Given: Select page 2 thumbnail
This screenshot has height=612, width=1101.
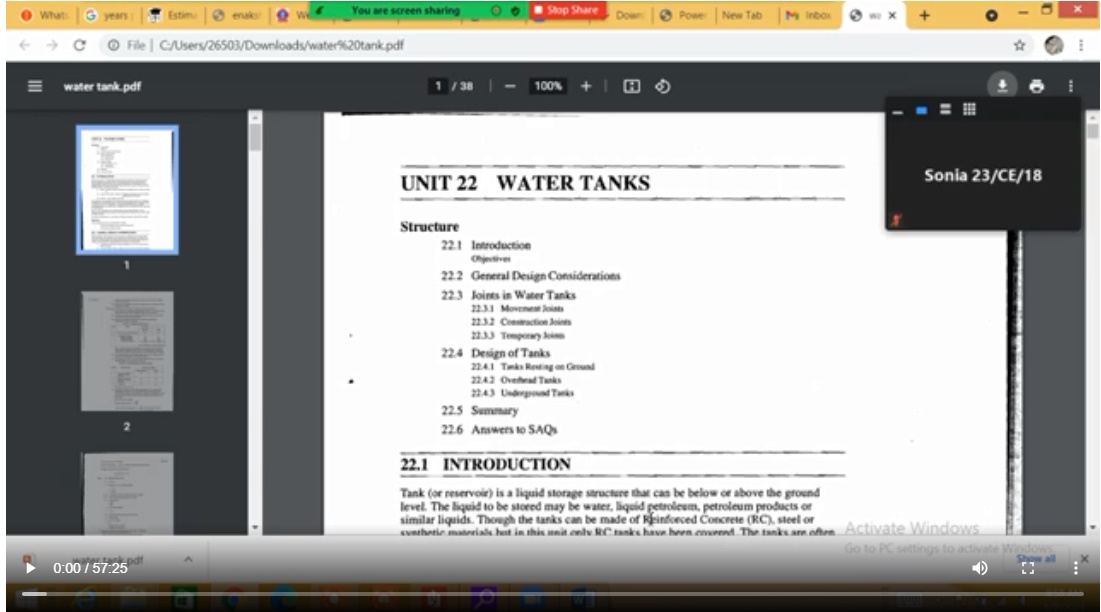Looking at the screenshot, I should click(x=127, y=351).
